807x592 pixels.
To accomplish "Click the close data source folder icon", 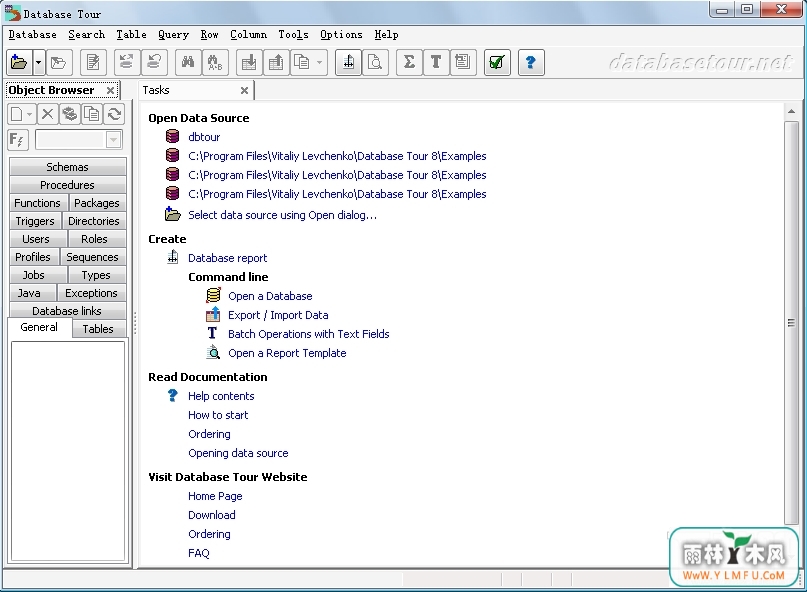I will click(x=59, y=63).
